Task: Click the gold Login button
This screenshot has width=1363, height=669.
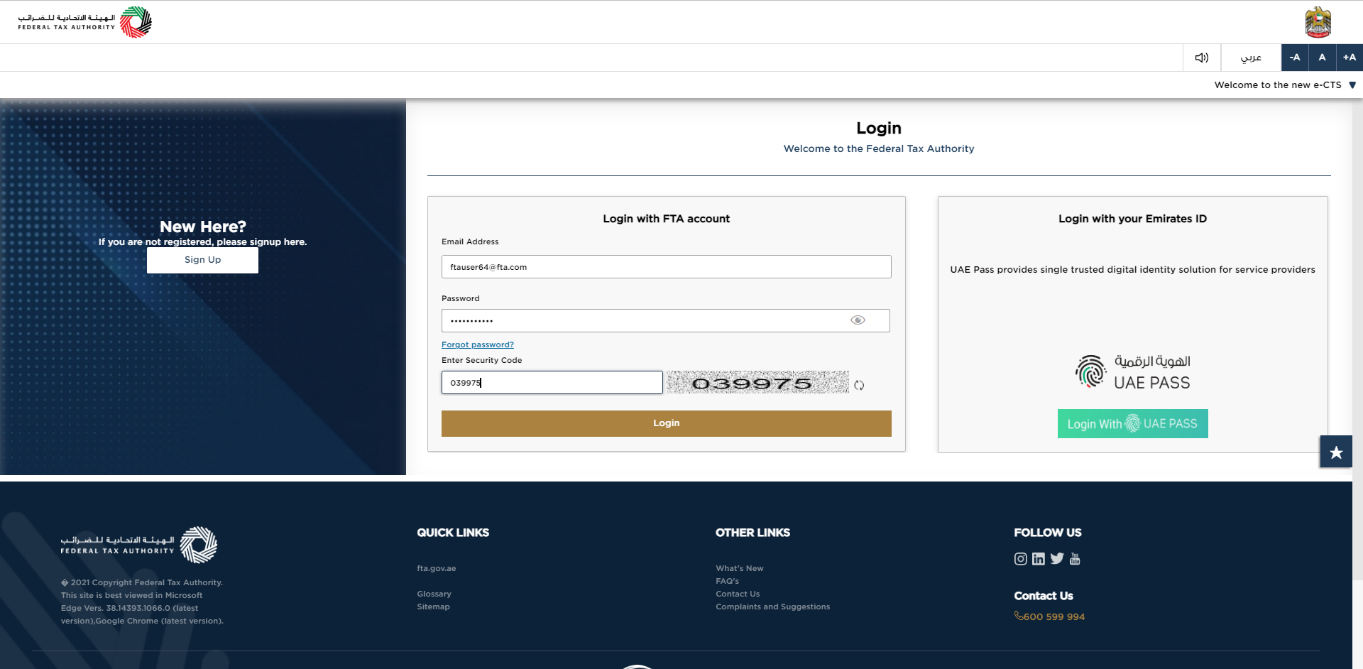Action: pos(666,423)
